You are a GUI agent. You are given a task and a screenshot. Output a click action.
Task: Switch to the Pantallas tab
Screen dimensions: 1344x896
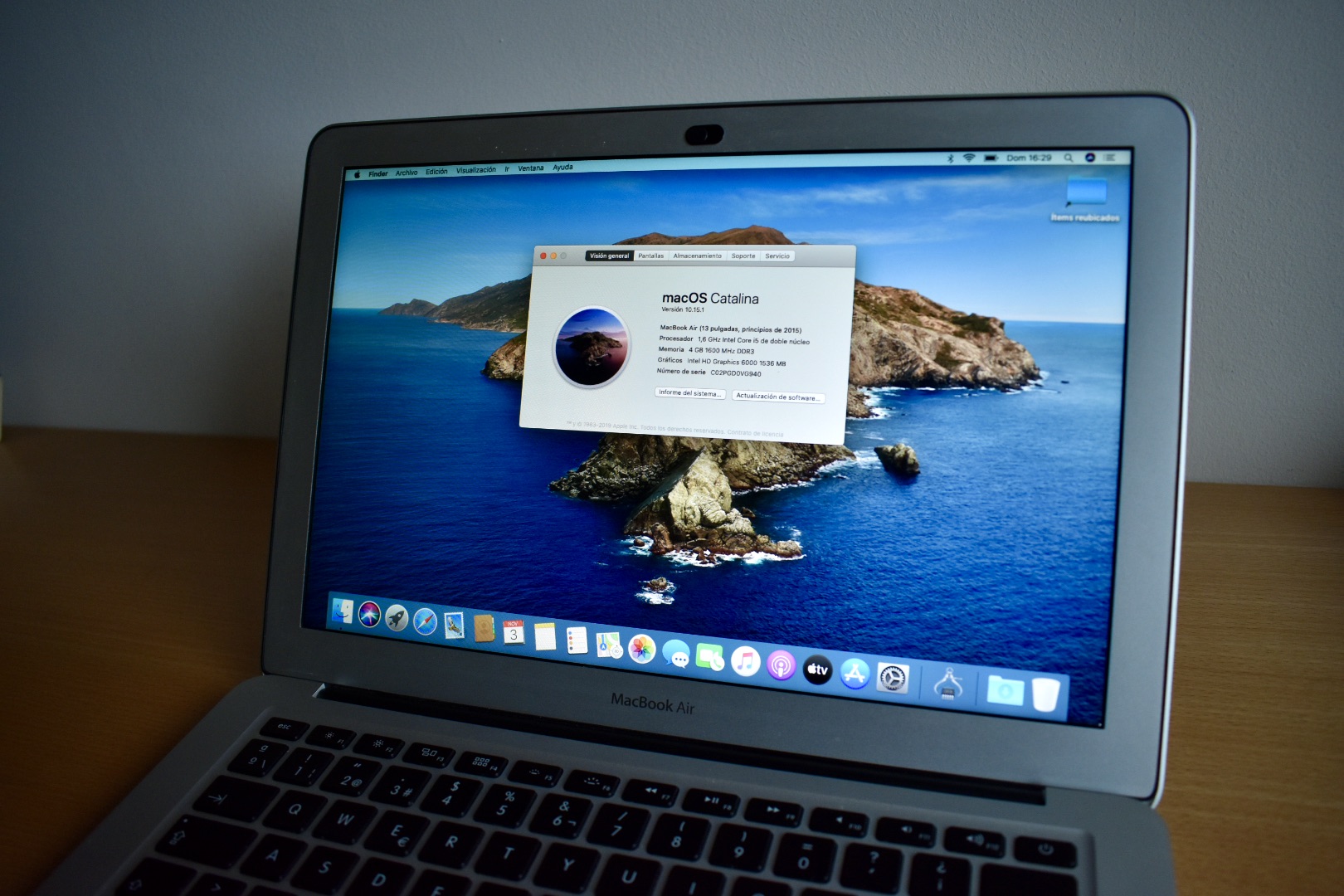click(651, 256)
